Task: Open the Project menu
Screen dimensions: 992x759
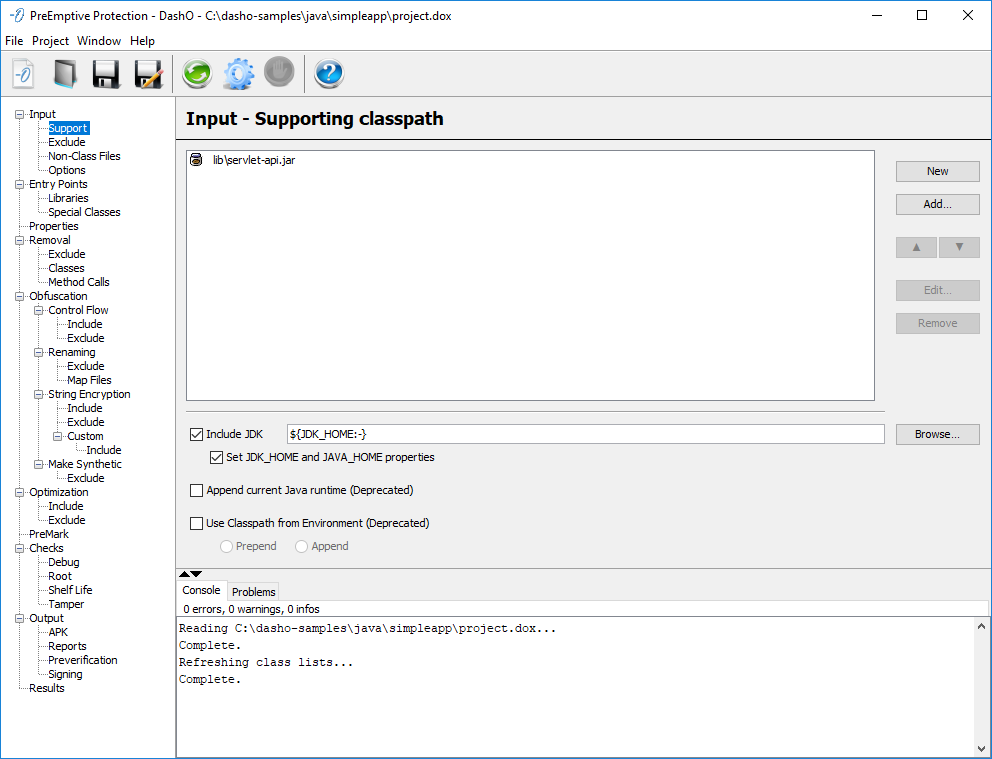Action: pyautogui.click(x=50, y=41)
